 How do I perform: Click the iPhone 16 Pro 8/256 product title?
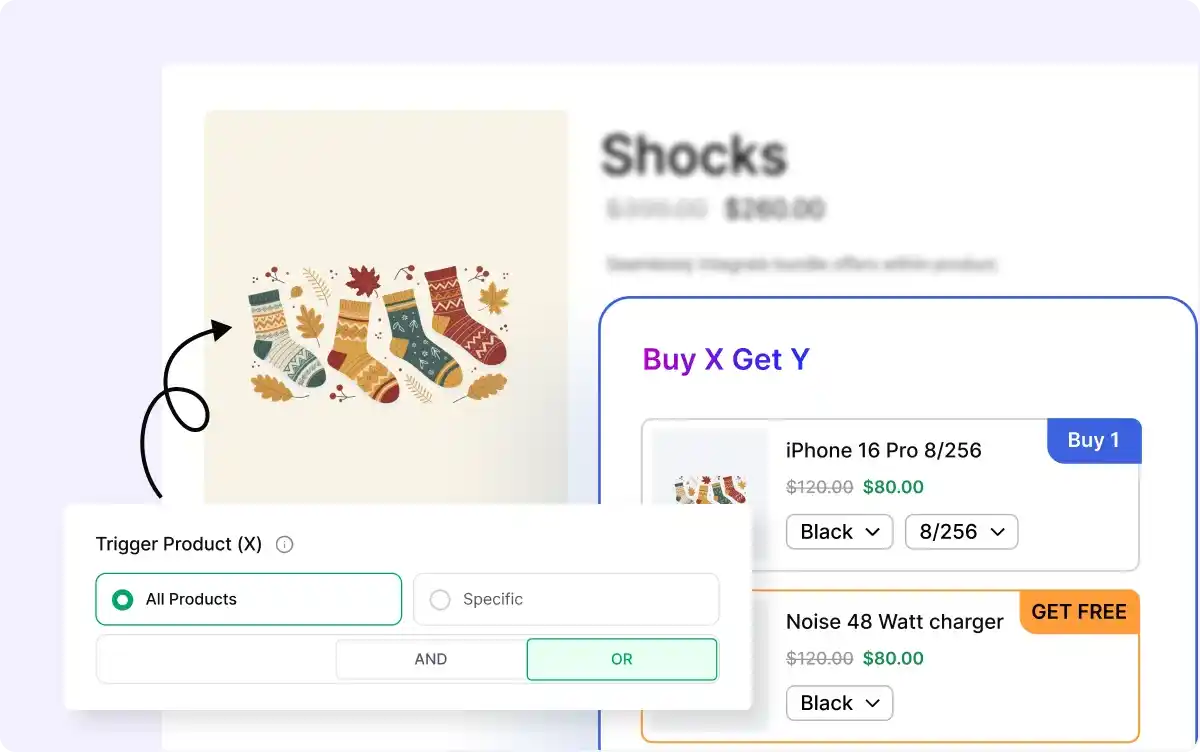click(x=883, y=451)
